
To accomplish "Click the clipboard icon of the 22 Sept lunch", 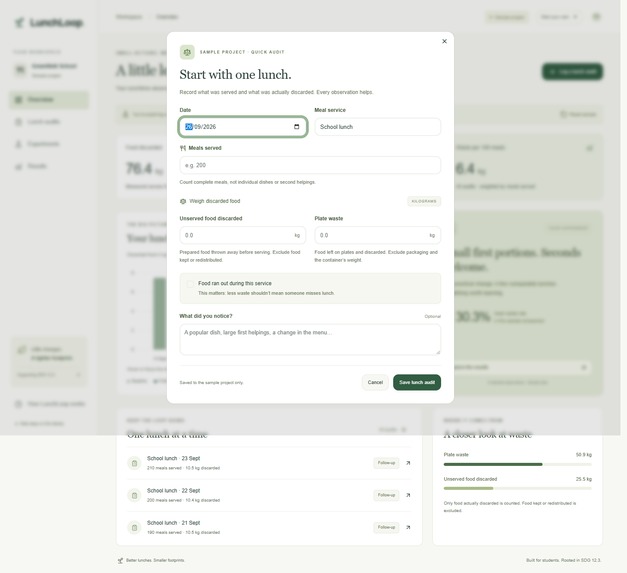I will click(x=134, y=495).
